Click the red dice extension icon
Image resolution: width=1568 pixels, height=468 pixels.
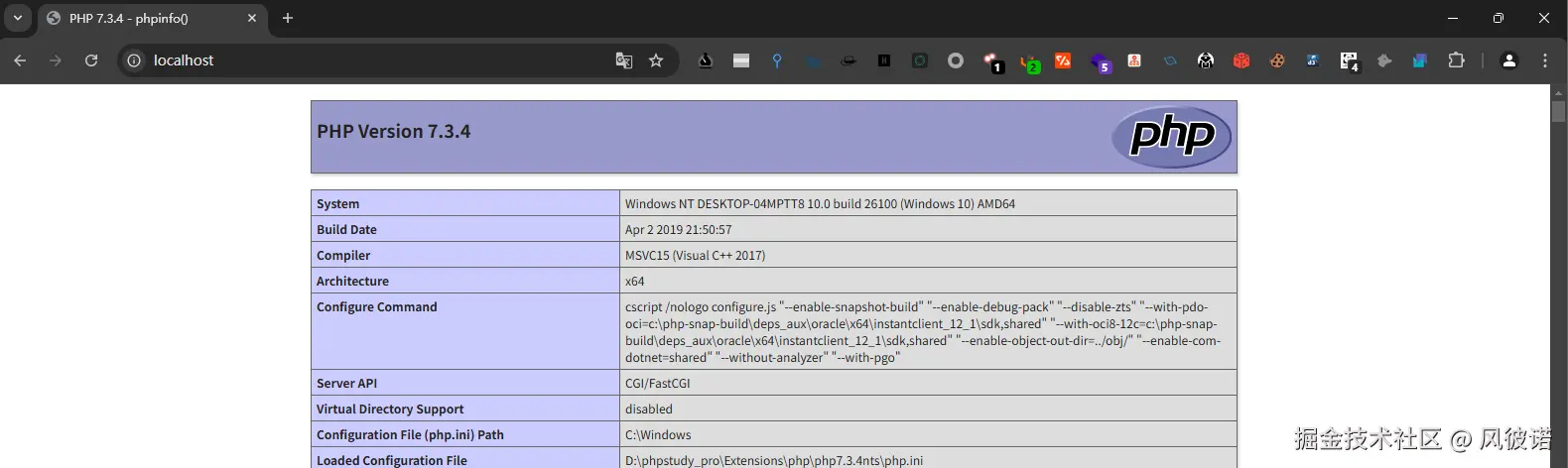(1241, 60)
